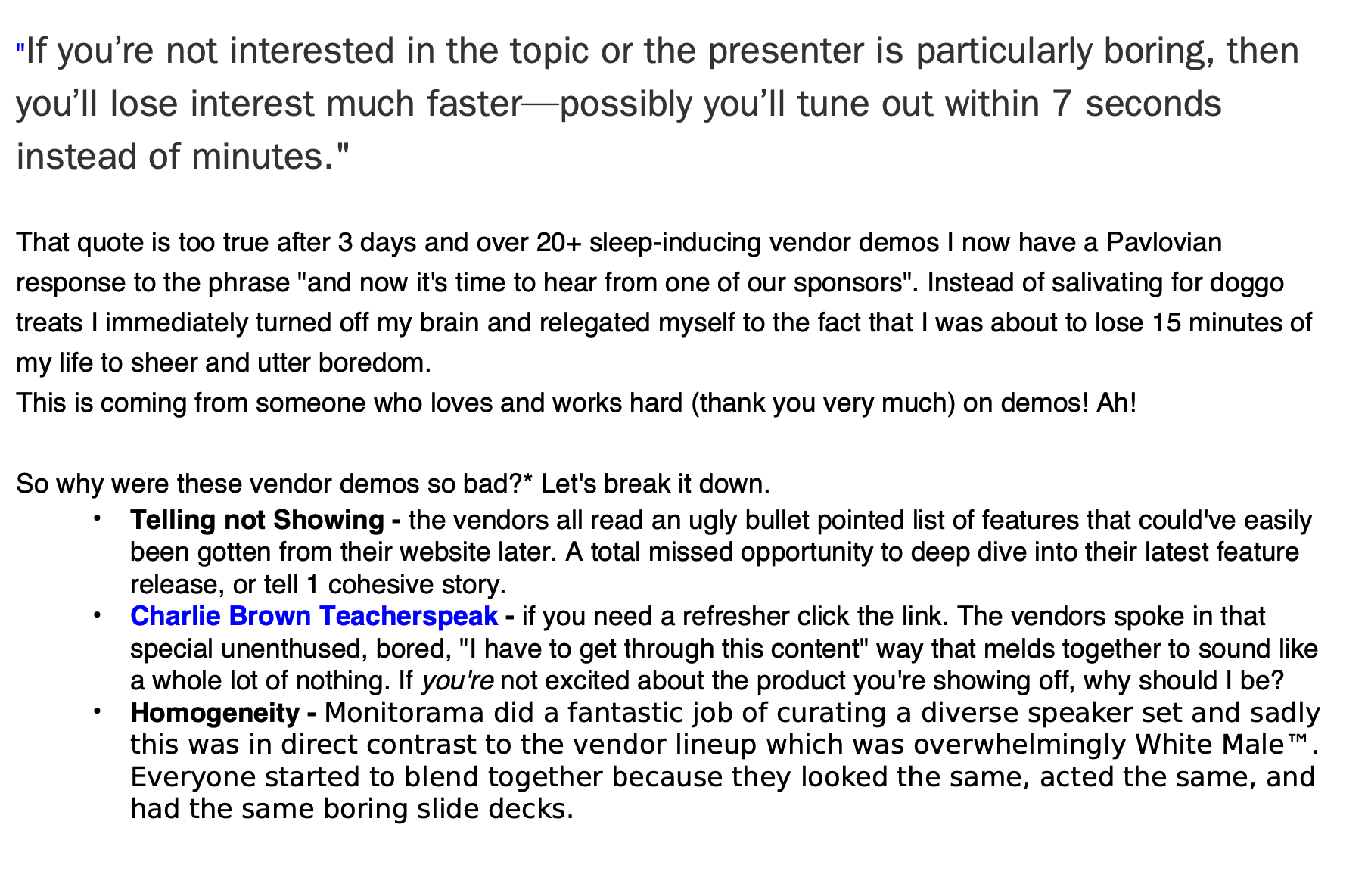This screenshot has width=1368, height=896.
Task: Click the third bullet point marker
Action: (97, 711)
